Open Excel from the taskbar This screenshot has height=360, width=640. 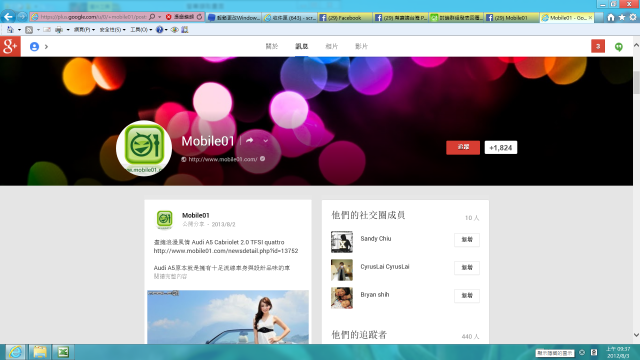pyautogui.click(x=63, y=352)
